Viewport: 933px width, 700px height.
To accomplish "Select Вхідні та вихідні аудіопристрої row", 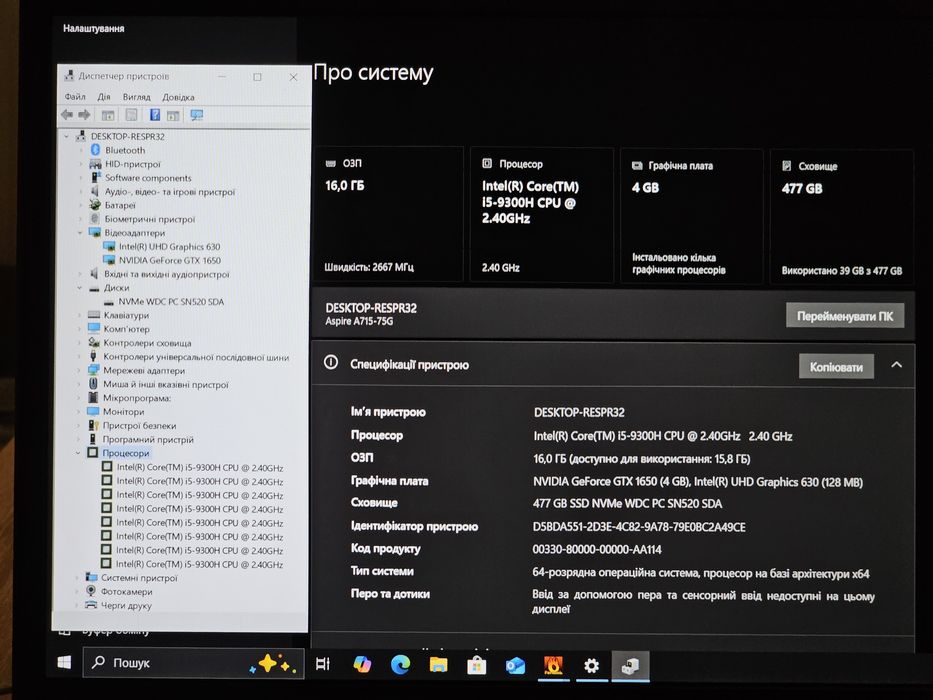I will (x=167, y=274).
